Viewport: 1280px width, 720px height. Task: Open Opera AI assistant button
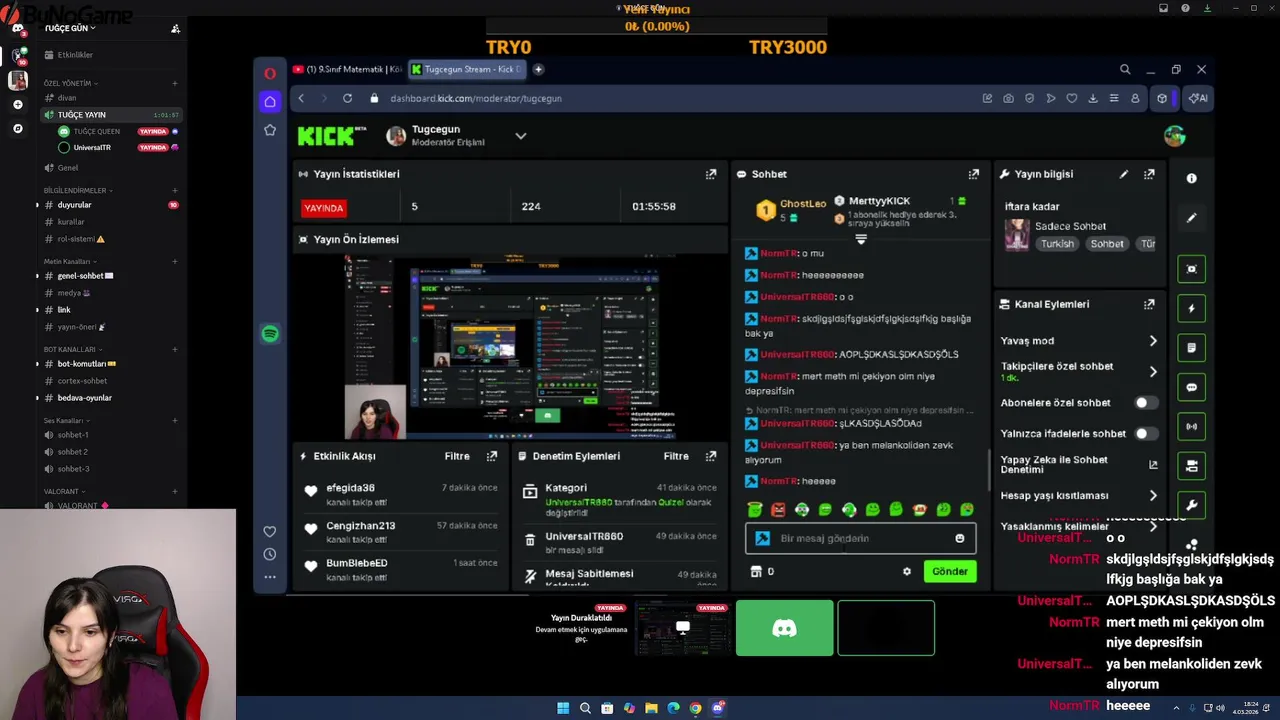[1196, 98]
